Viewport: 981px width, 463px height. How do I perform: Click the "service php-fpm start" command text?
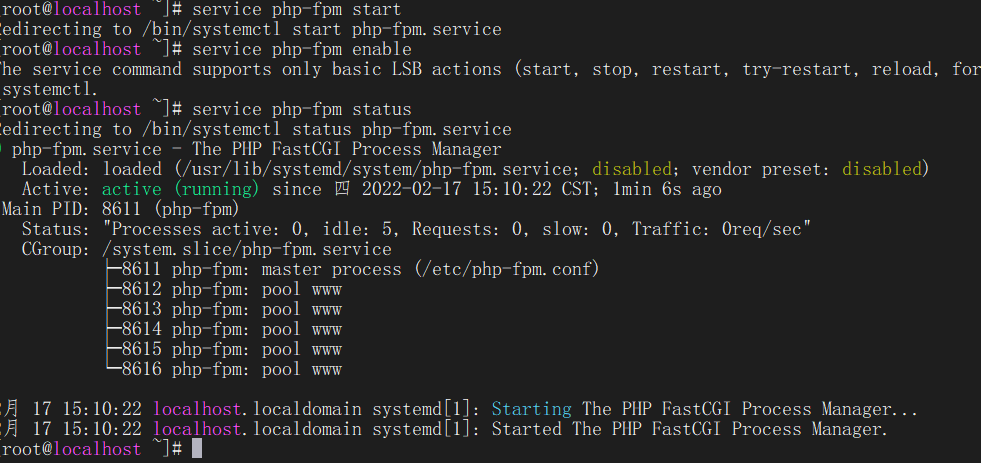[296, 8]
